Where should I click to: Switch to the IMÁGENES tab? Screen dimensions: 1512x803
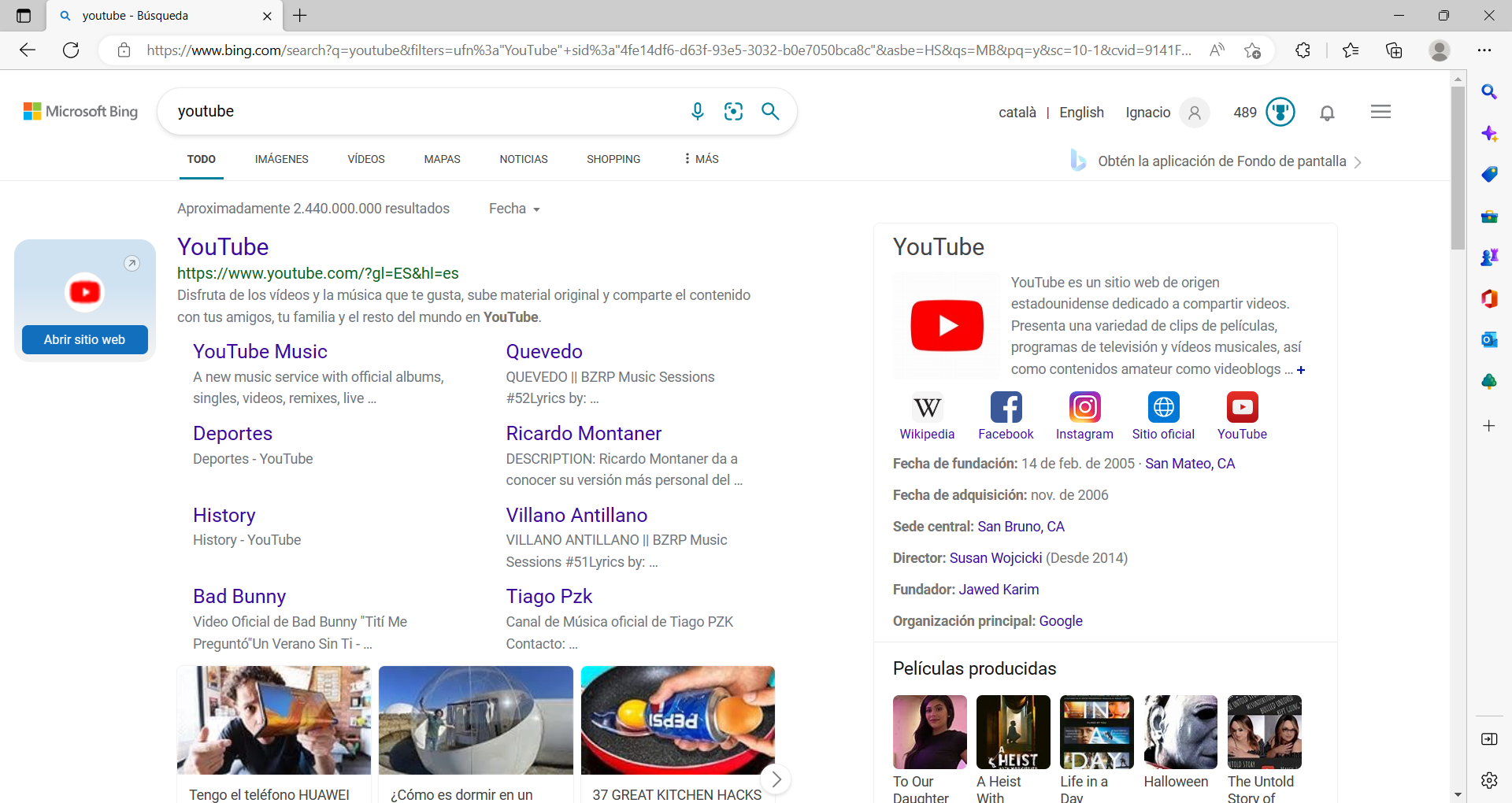281,159
